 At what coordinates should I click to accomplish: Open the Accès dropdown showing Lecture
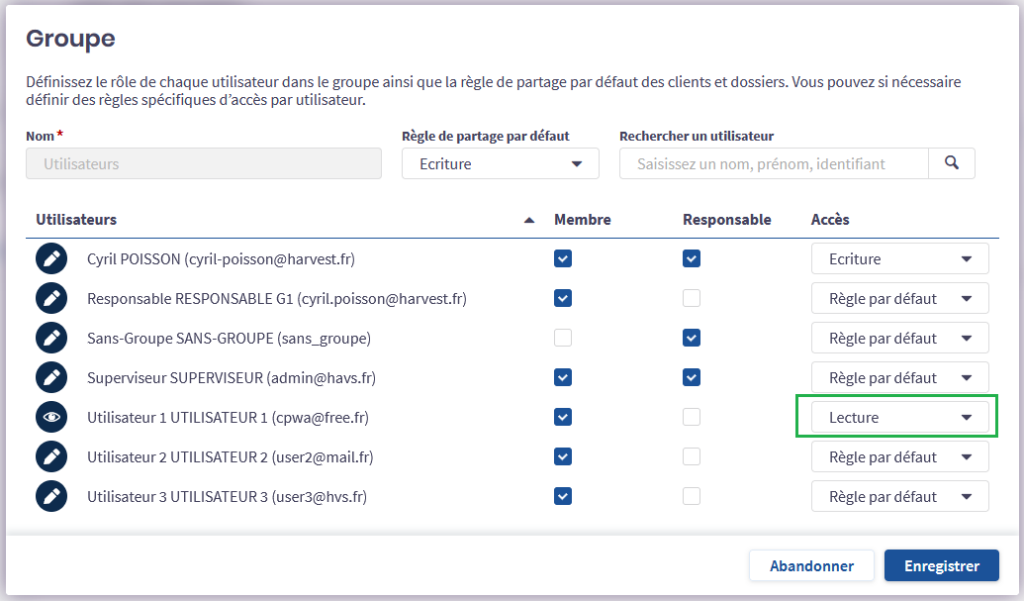tap(898, 417)
